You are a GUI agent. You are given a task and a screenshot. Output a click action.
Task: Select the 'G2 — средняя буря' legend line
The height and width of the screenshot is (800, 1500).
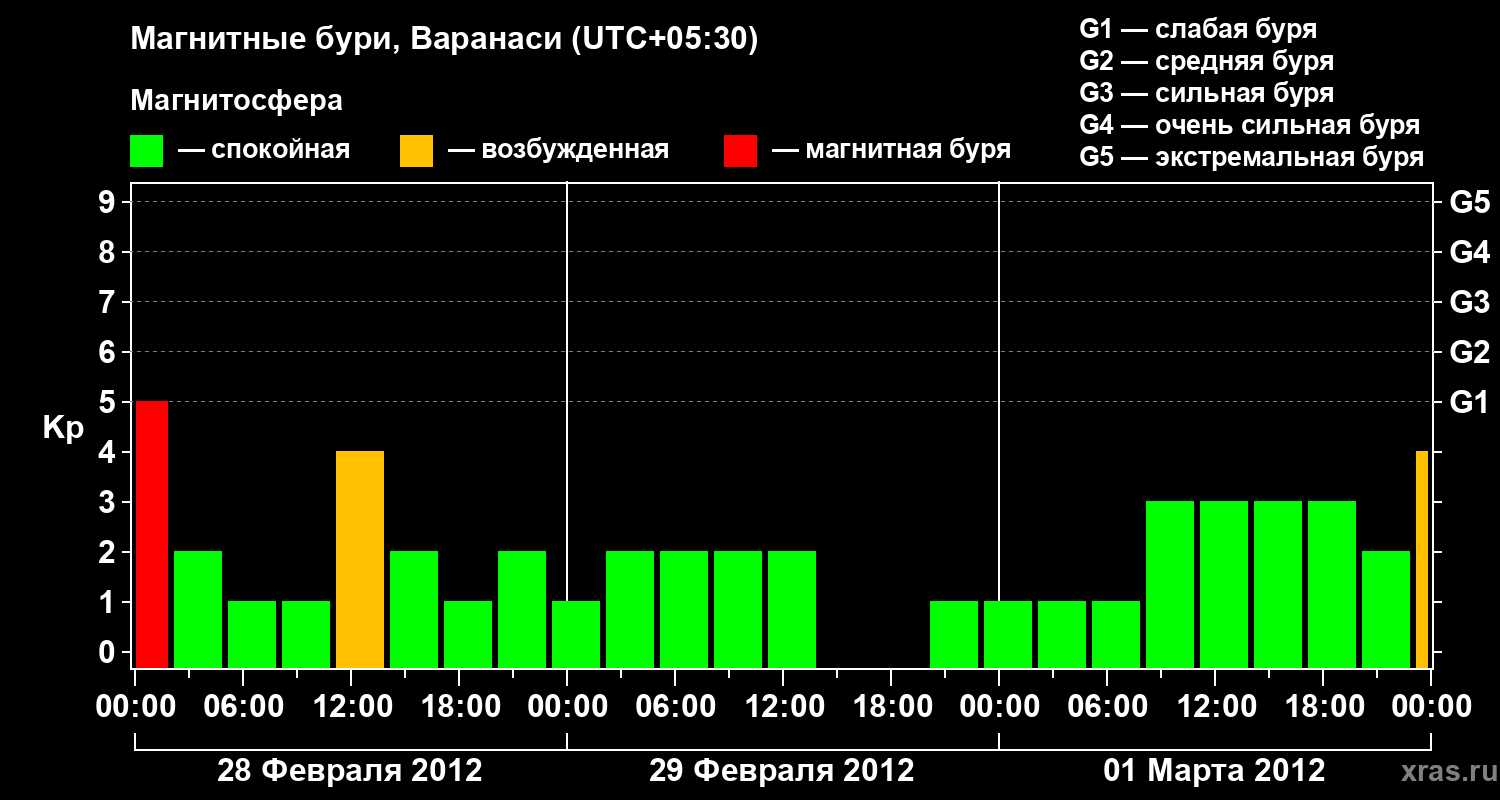(x=1206, y=60)
